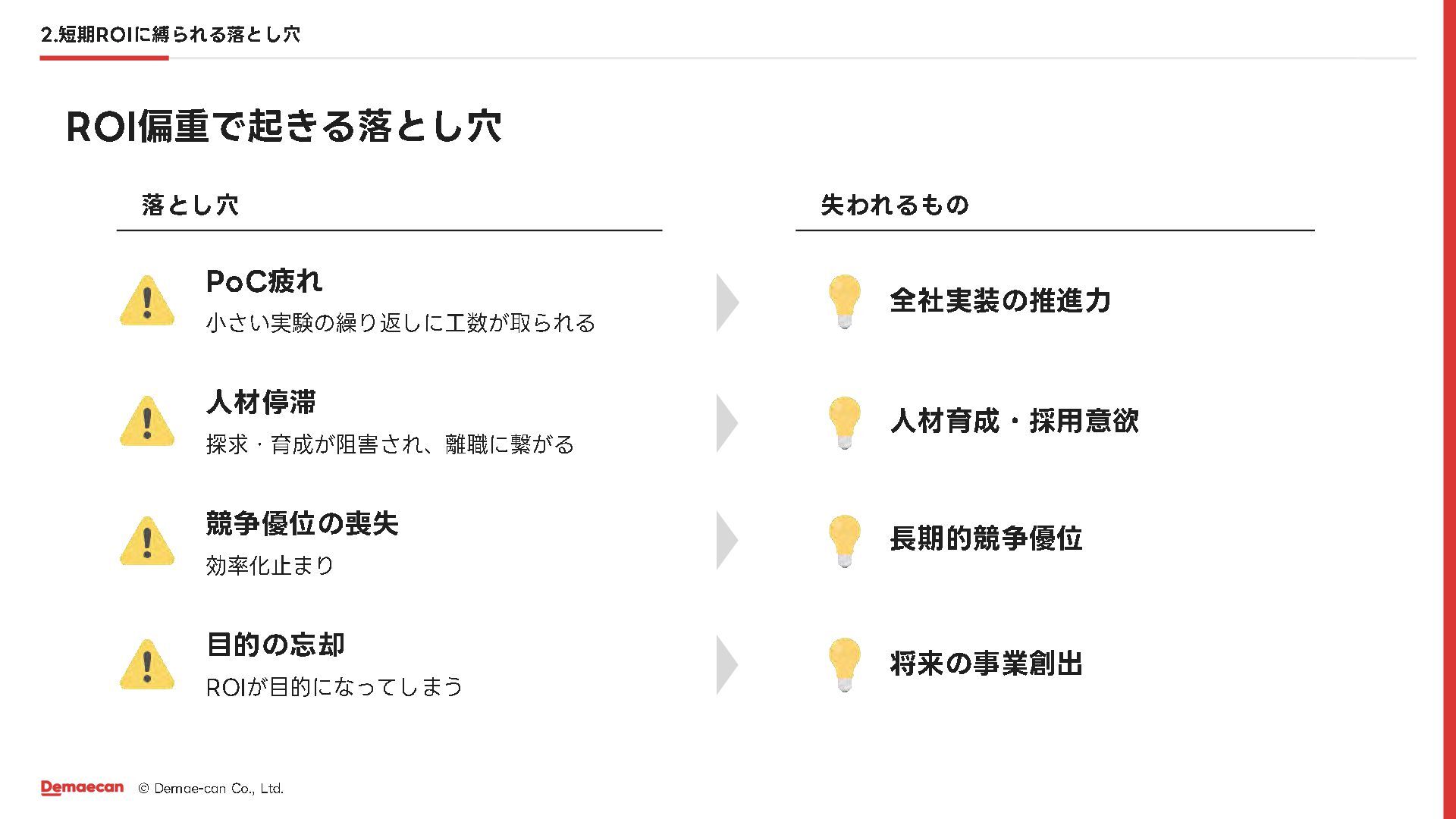This screenshot has height=819, width=1456.
Task: Click the warning icon beside 人材停滞
Action: (x=147, y=422)
